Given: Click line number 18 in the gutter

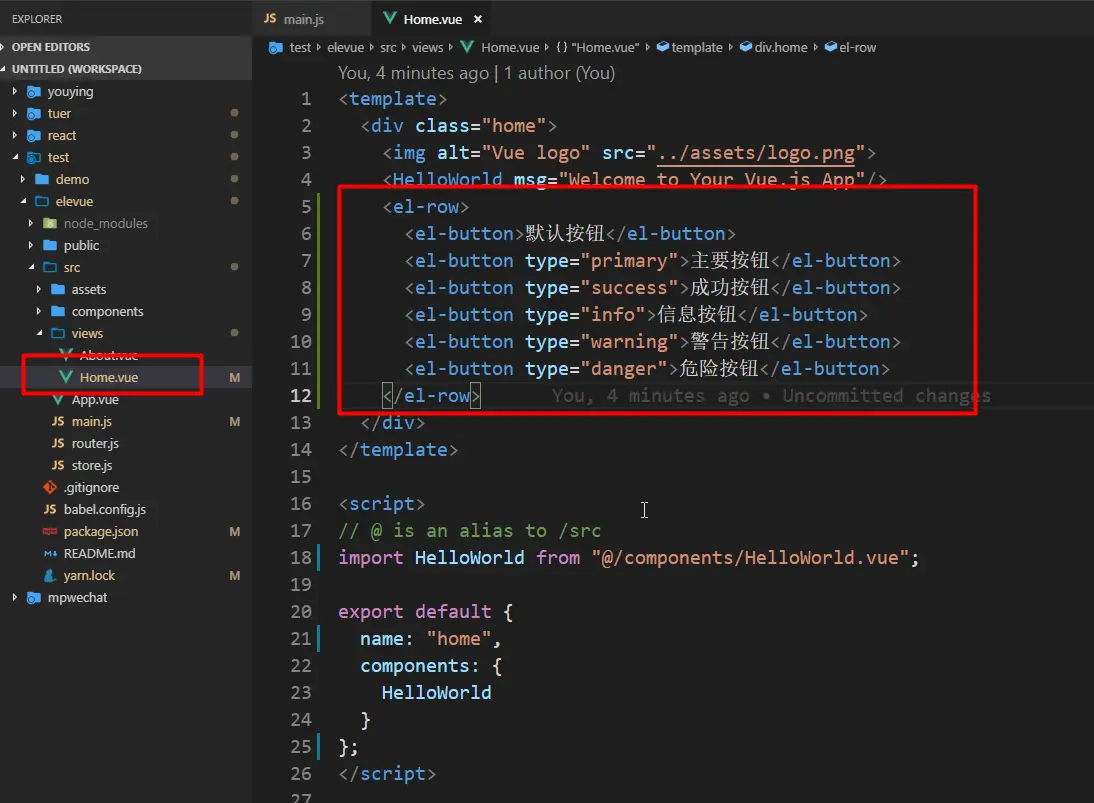Looking at the screenshot, I should click(301, 557).
